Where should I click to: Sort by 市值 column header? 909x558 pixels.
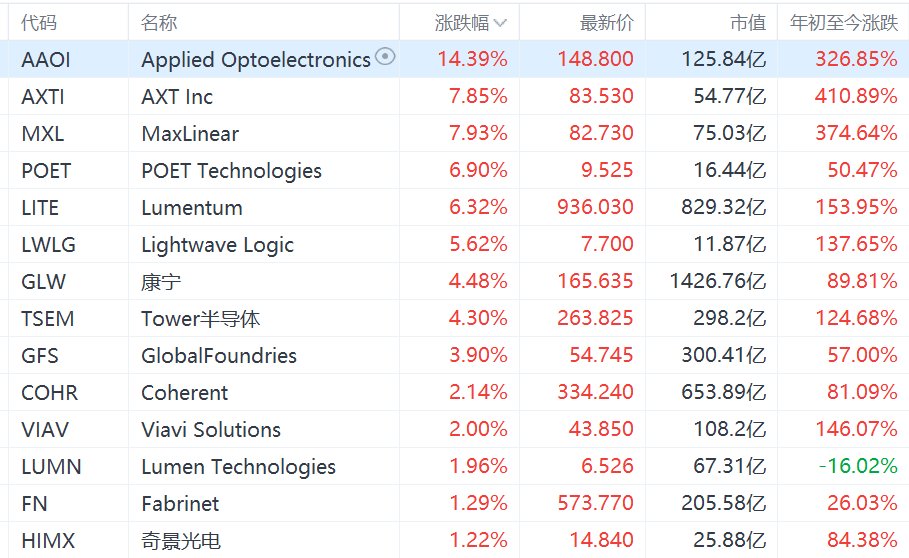click(748, 23)
